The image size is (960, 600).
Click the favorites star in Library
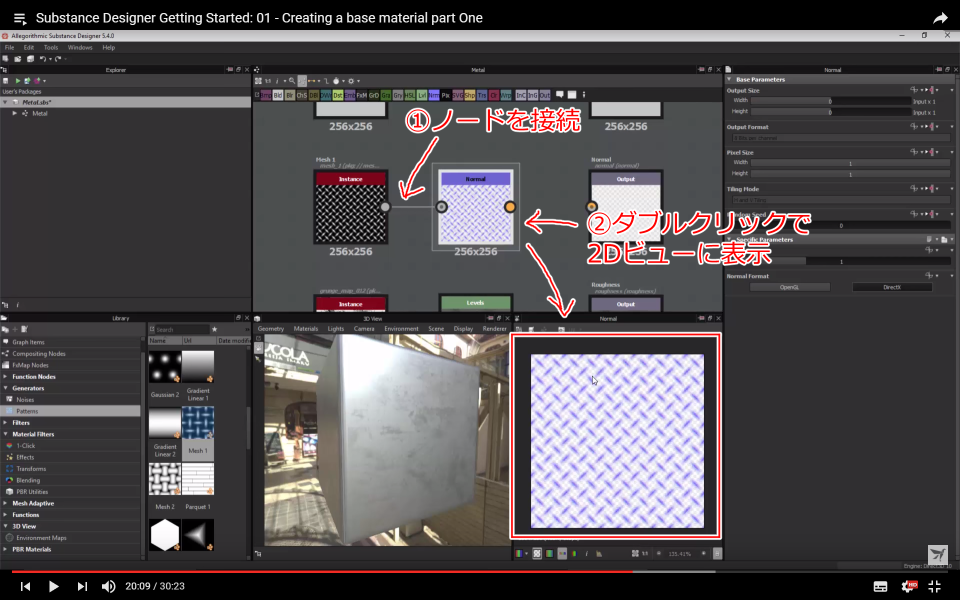(x=214, y=329)
